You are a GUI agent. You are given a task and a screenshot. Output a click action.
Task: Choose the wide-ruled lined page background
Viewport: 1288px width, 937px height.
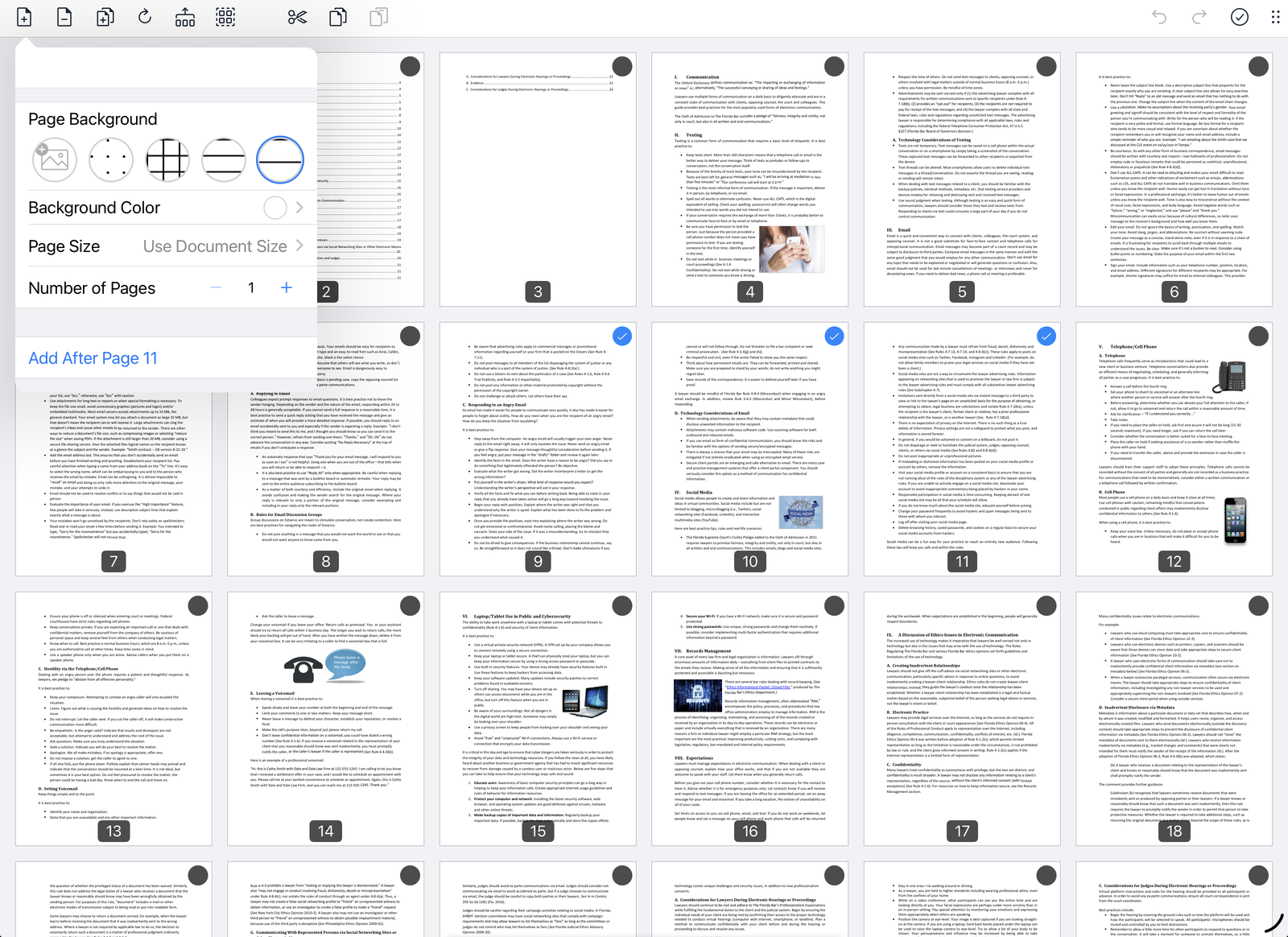[224, 159]
